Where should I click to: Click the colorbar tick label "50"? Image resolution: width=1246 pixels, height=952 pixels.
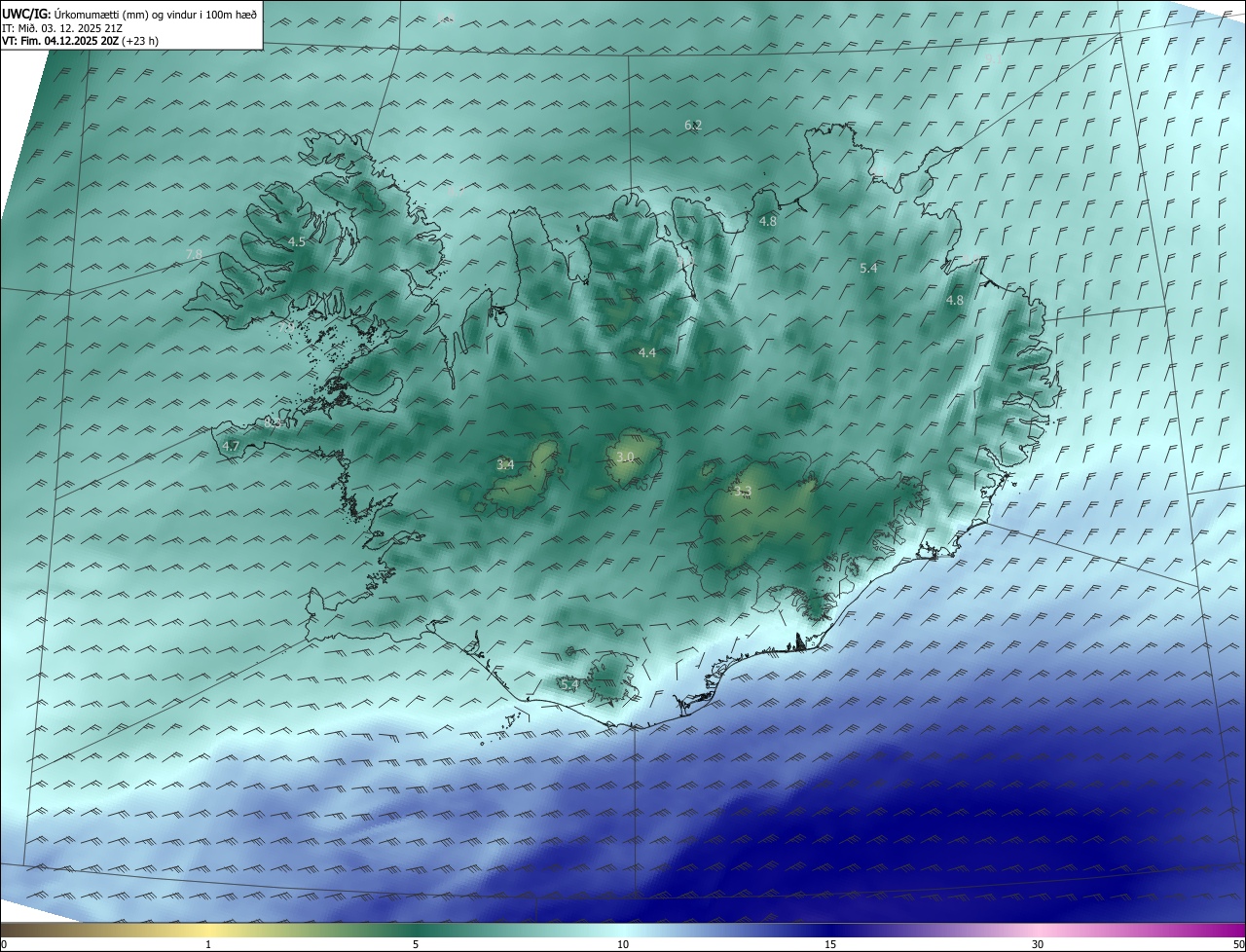(1238, 944)
